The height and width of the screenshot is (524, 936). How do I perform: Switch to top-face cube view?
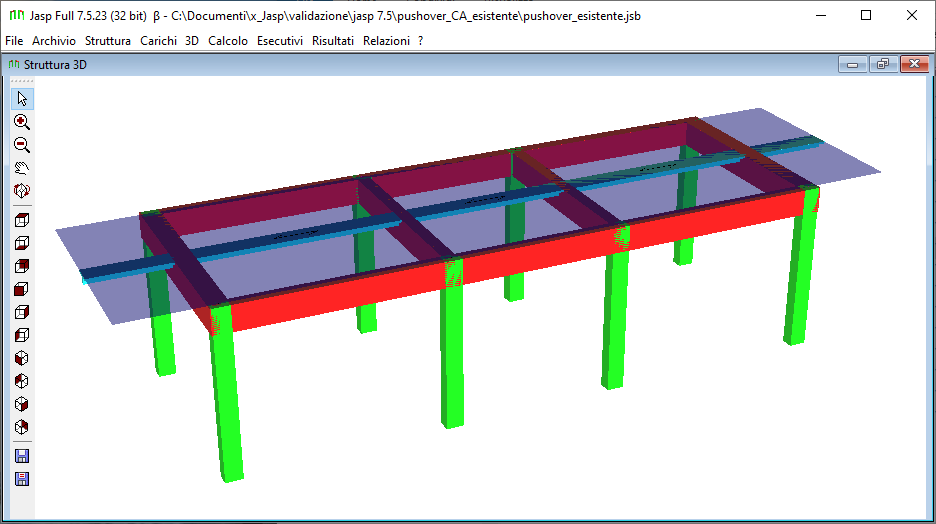click(22, 220)
